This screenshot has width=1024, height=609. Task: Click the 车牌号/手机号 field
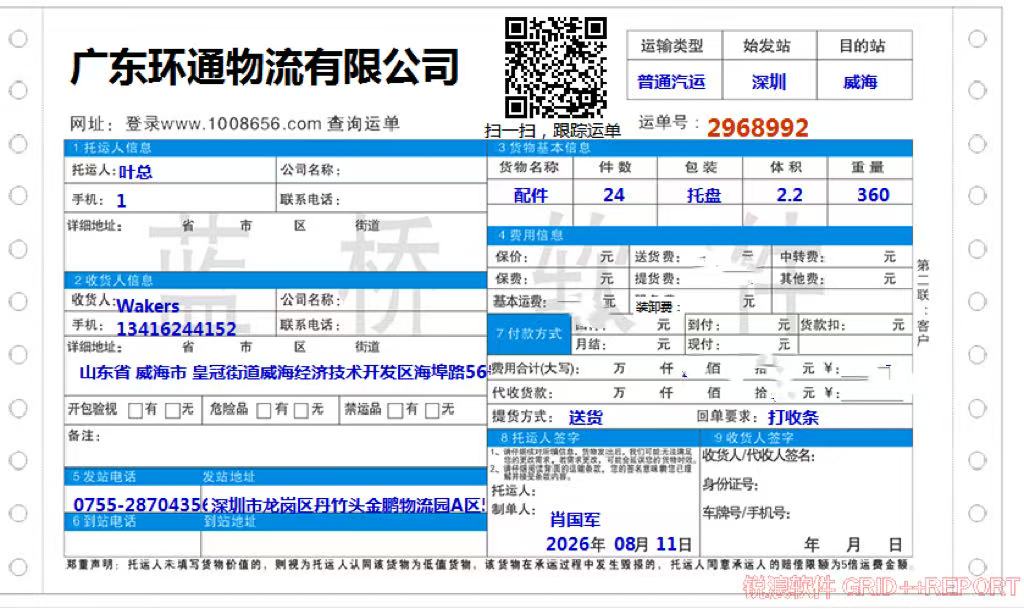point(806,513)
